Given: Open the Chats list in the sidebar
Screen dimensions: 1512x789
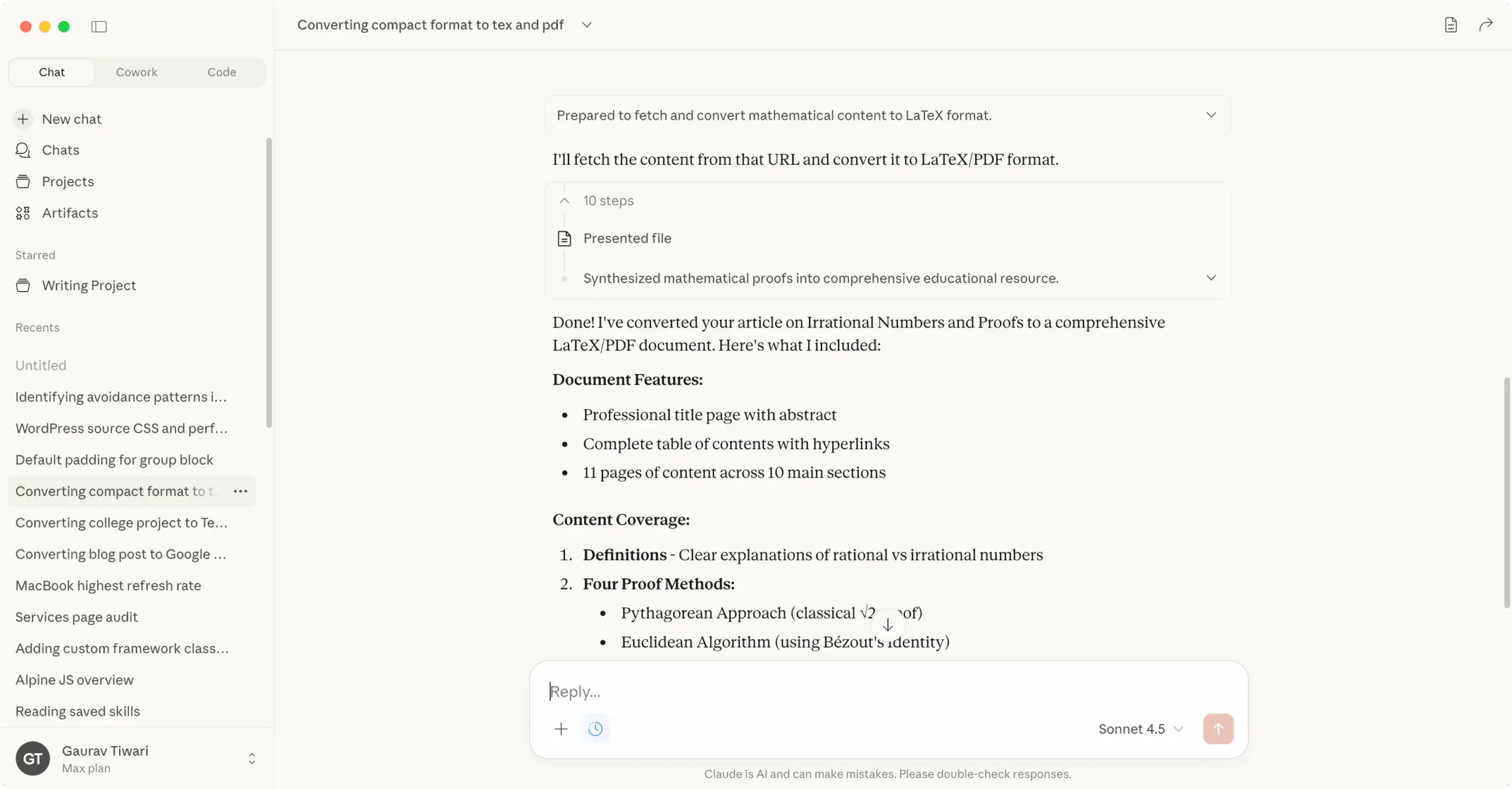Looking at the screenshot, I should (x=60, y=150).
